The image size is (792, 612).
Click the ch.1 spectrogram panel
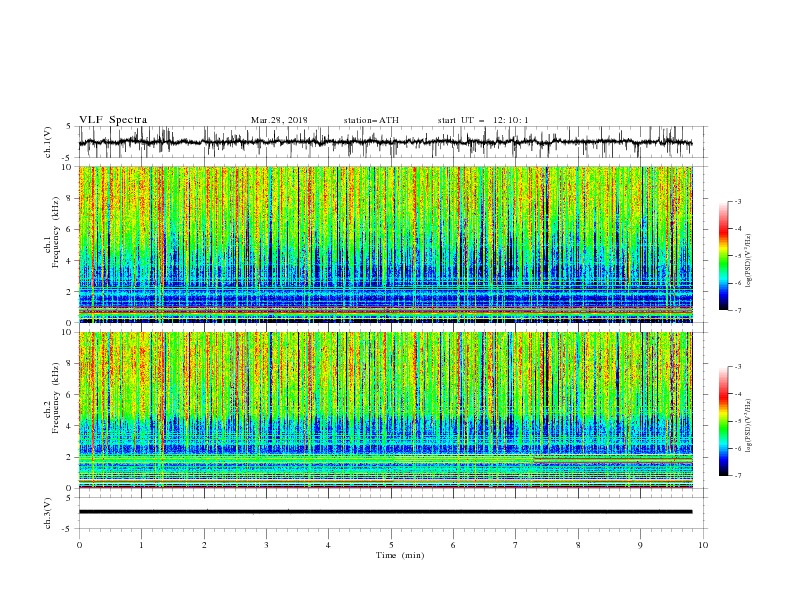click(x=385, y=244)
